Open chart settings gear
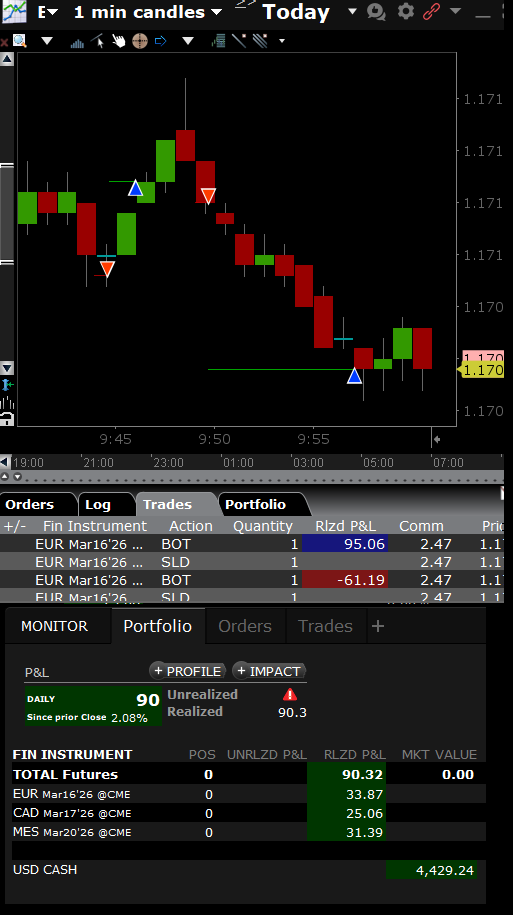This screenshot has height=915, width=513. click(x=406, y=11)
